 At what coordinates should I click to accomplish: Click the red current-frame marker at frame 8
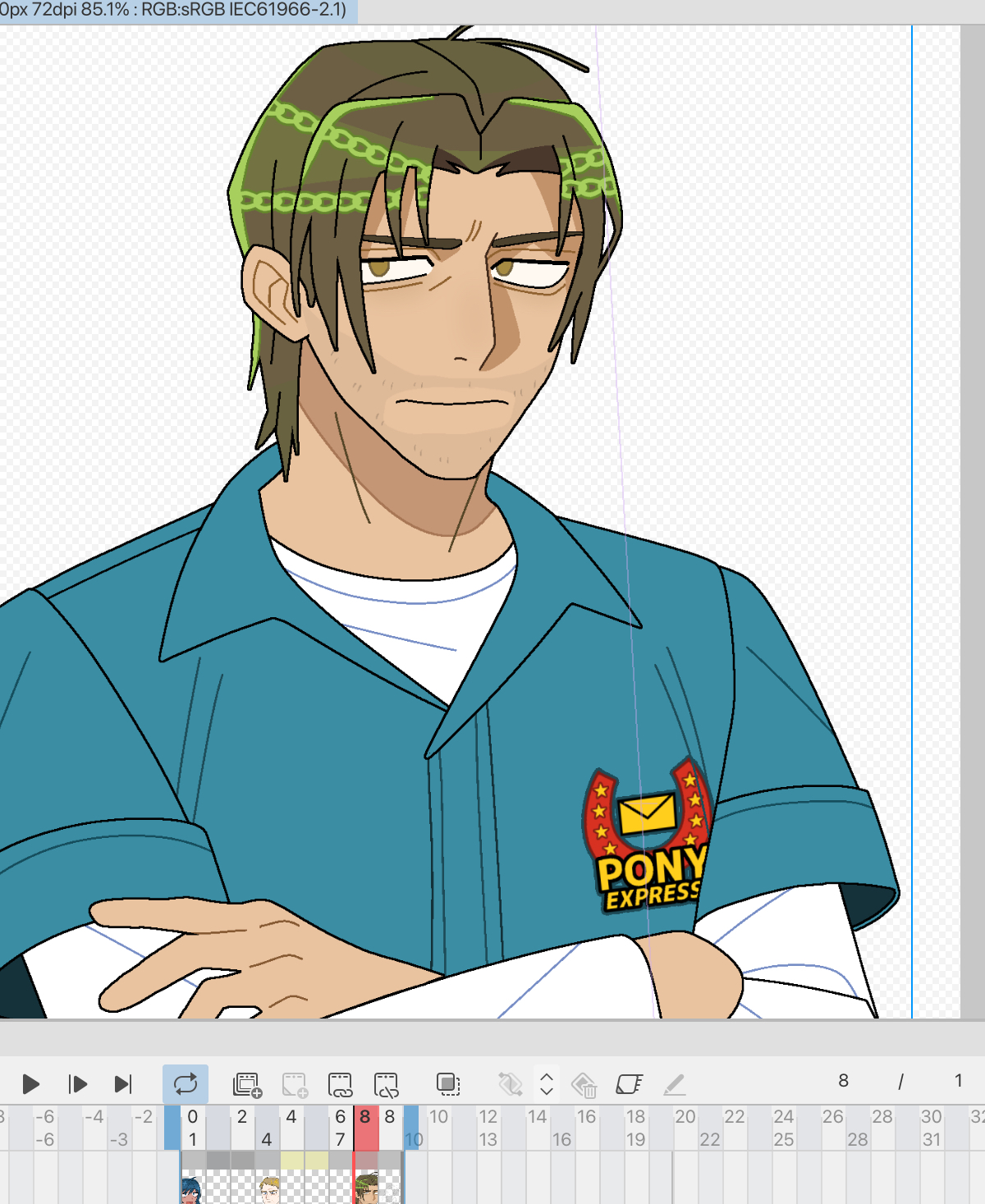(x=365, y=1128)
